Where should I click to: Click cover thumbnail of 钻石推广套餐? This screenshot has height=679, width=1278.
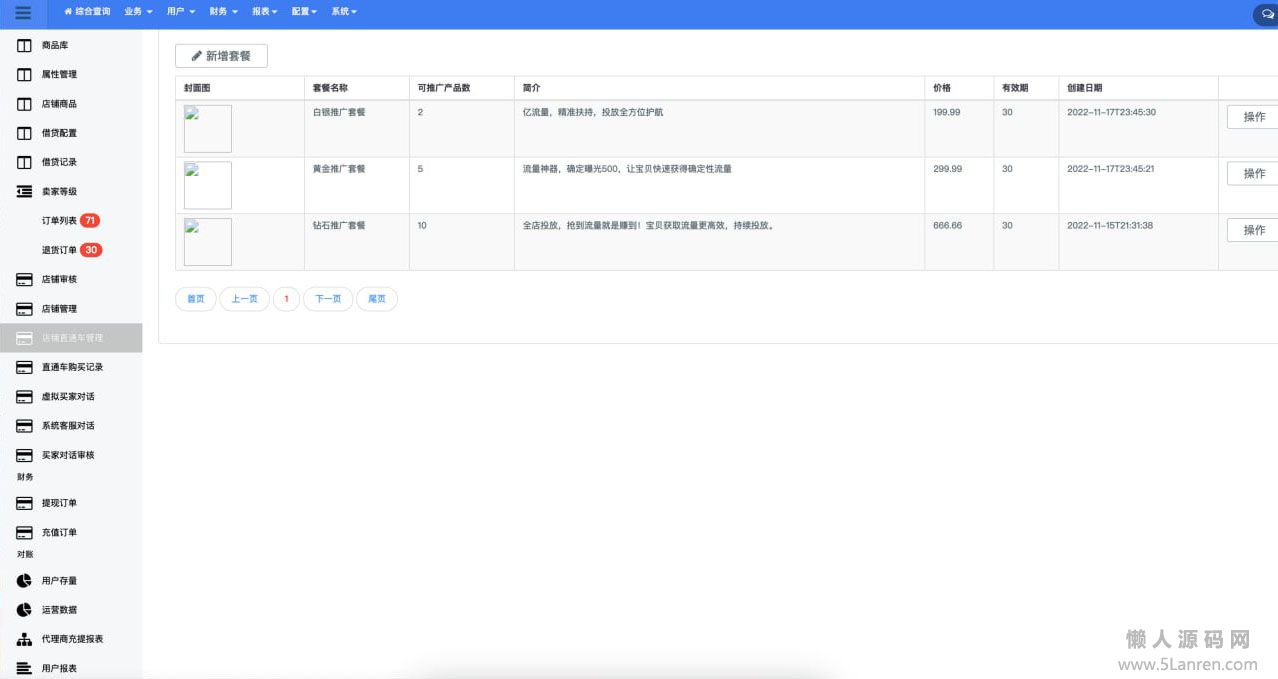coord(208,242)
